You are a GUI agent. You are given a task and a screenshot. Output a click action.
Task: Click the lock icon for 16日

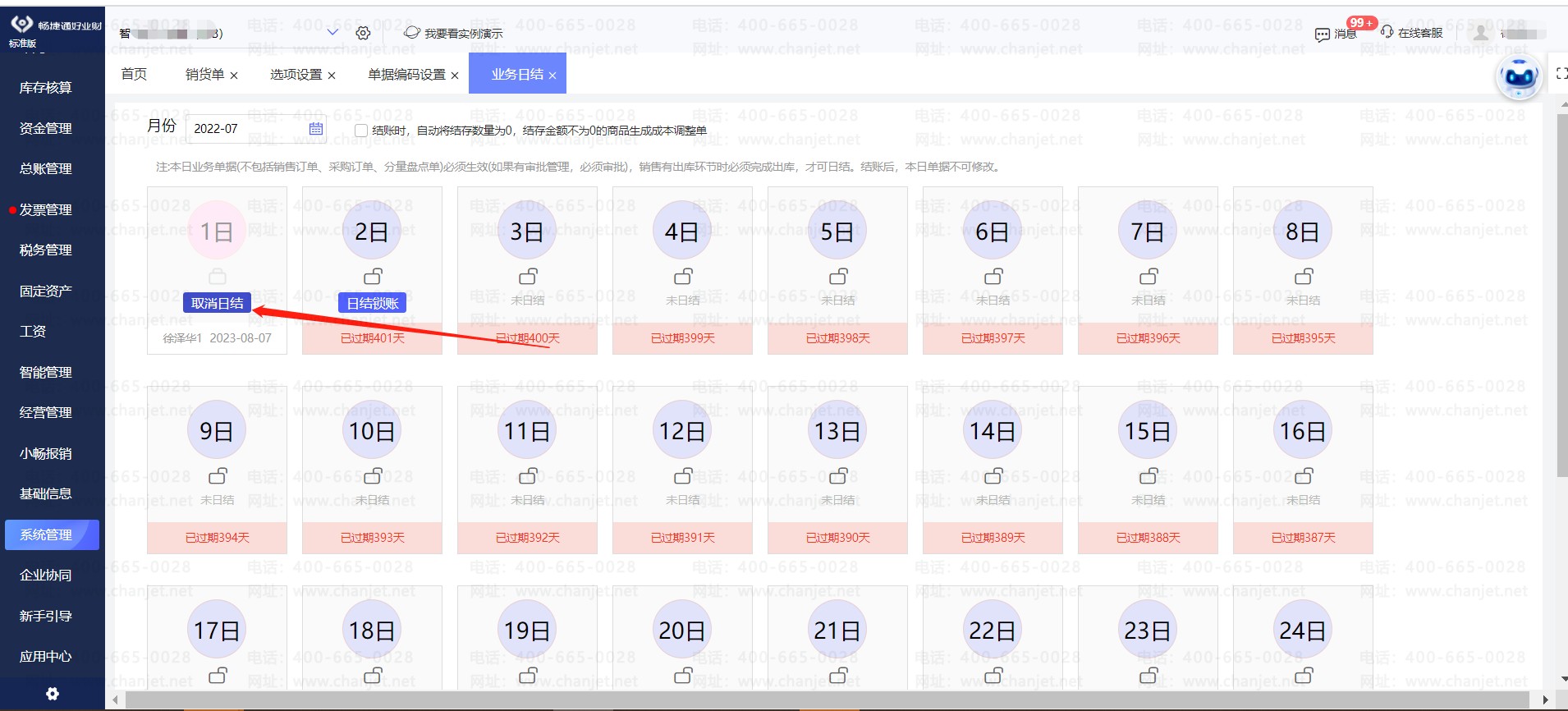pos(1304,476)
